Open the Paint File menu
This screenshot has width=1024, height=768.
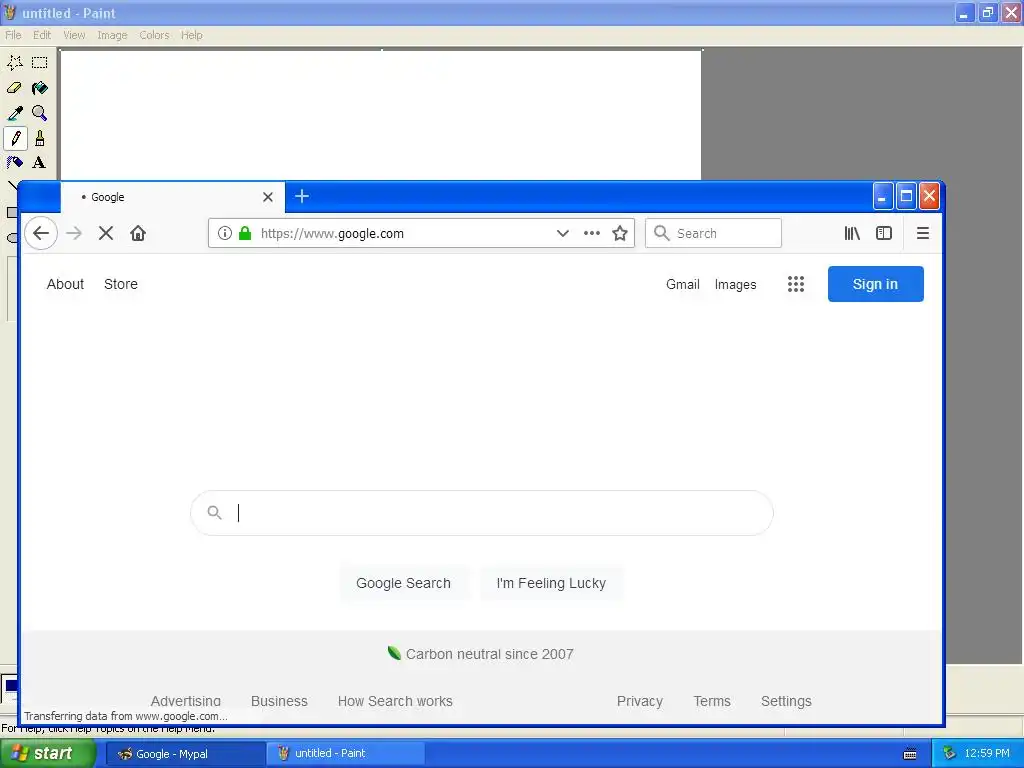coord(13,35)
